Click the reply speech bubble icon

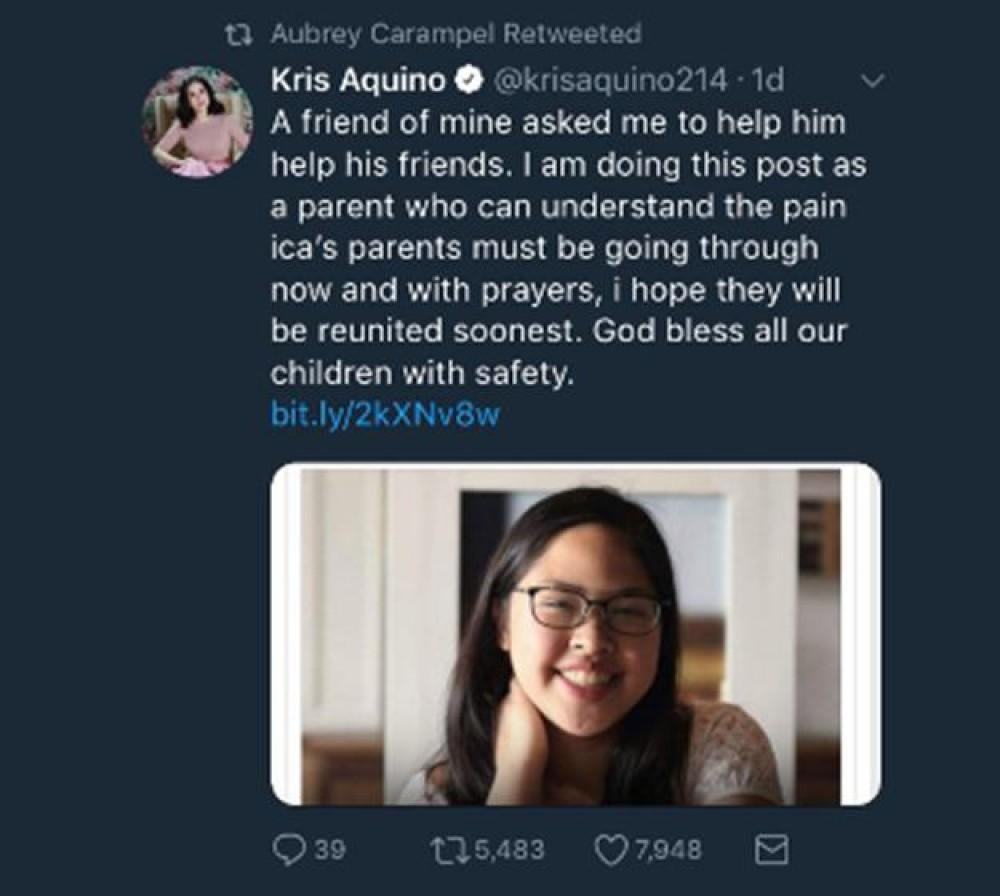click(287, 850)
